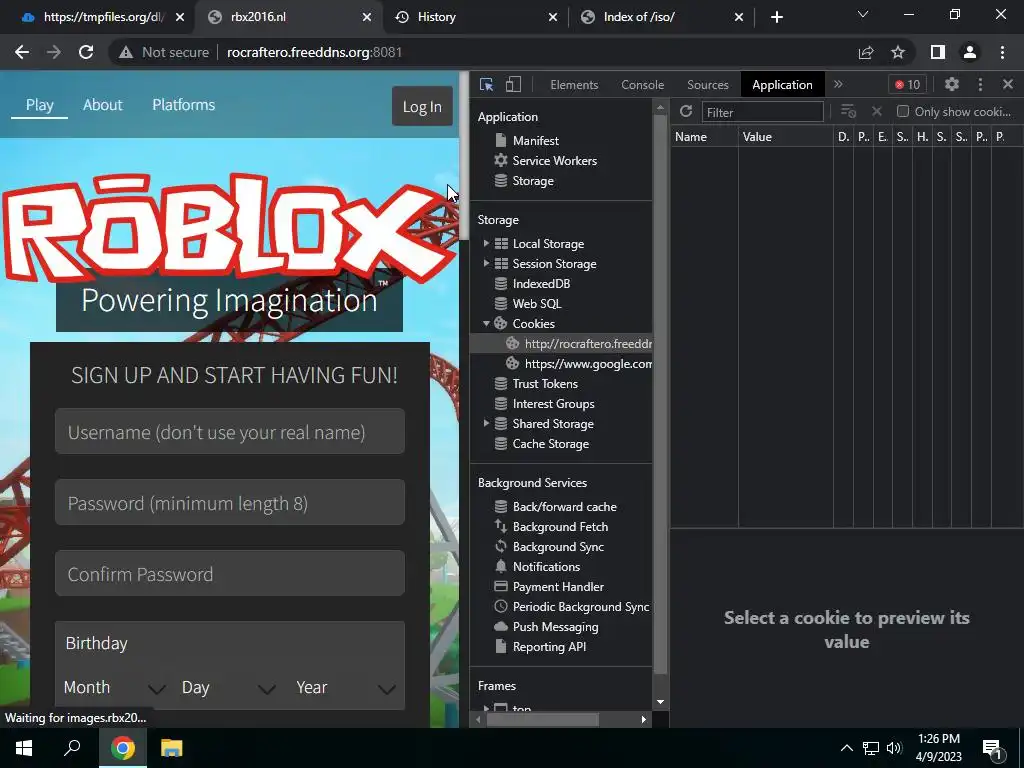Click the red error count badge
Viewport: 1024px width, 768px height.
click(x=907, y=84)
